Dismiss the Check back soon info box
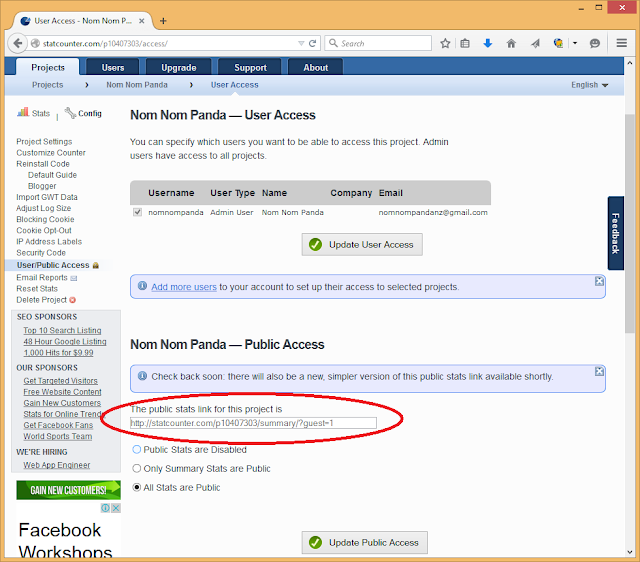The width and height of the screenshot is (640, 562). point(599,371)
